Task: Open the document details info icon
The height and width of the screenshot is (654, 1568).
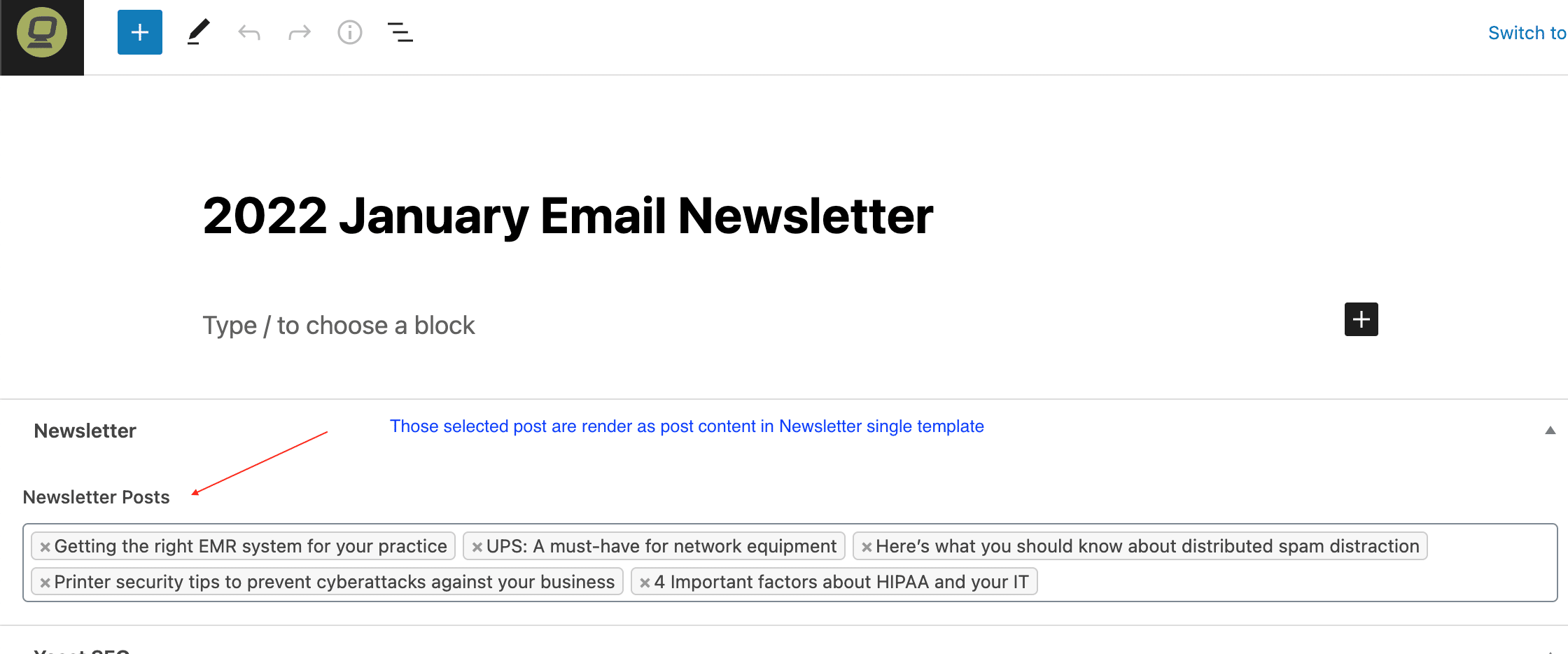Action: [350, 32]
